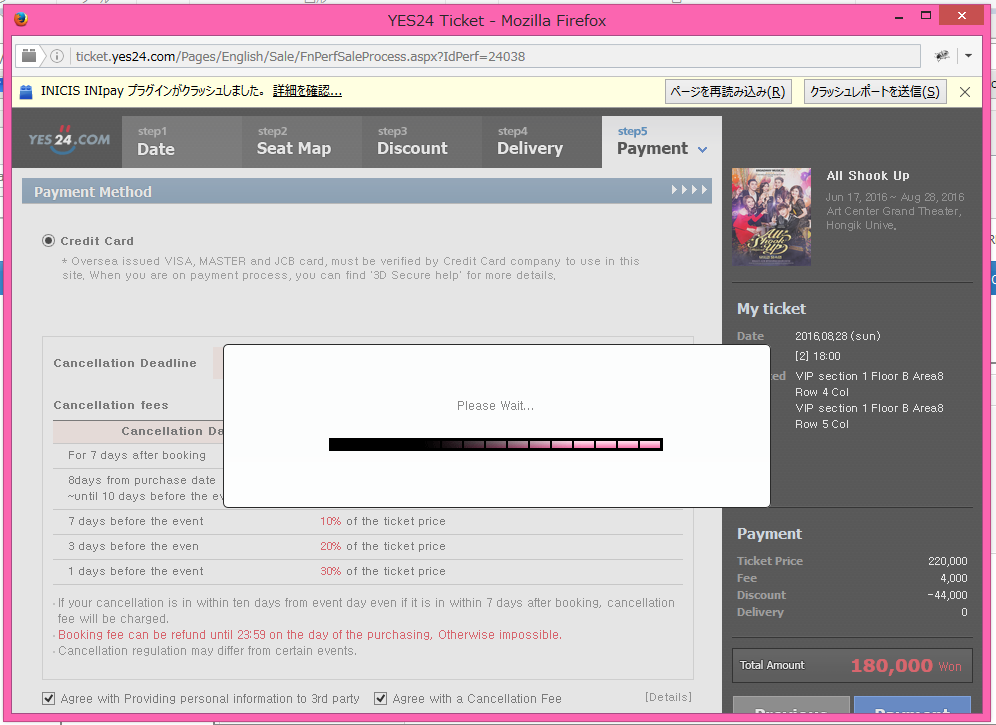Image resolution: width=996 pixels, height=725 pixels.
Task: Toggle Agree with Providing personal information checkbox
Action: [48, 698]
